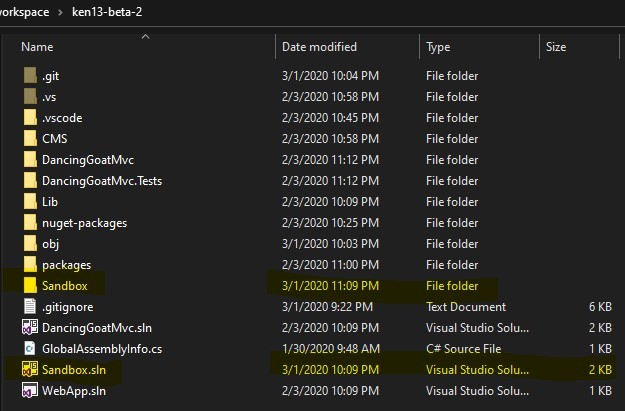Select the .git folder icon
The height and width of the screenshot is (411, 625).
point(30,75)
